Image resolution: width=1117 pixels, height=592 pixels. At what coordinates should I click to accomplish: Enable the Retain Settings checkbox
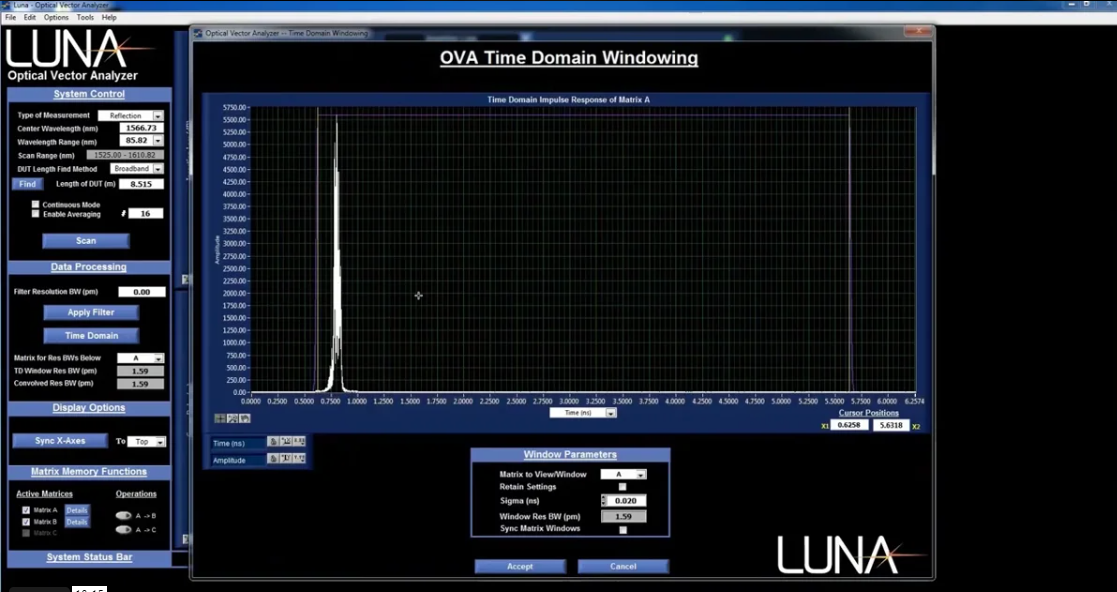623,487
